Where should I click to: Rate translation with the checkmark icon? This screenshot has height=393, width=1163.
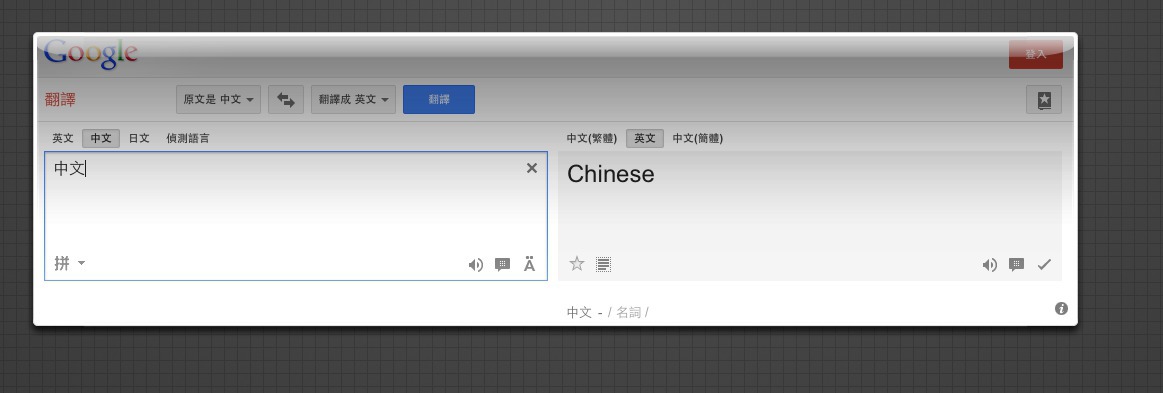pyautogui.click(x=1044, y=265)
